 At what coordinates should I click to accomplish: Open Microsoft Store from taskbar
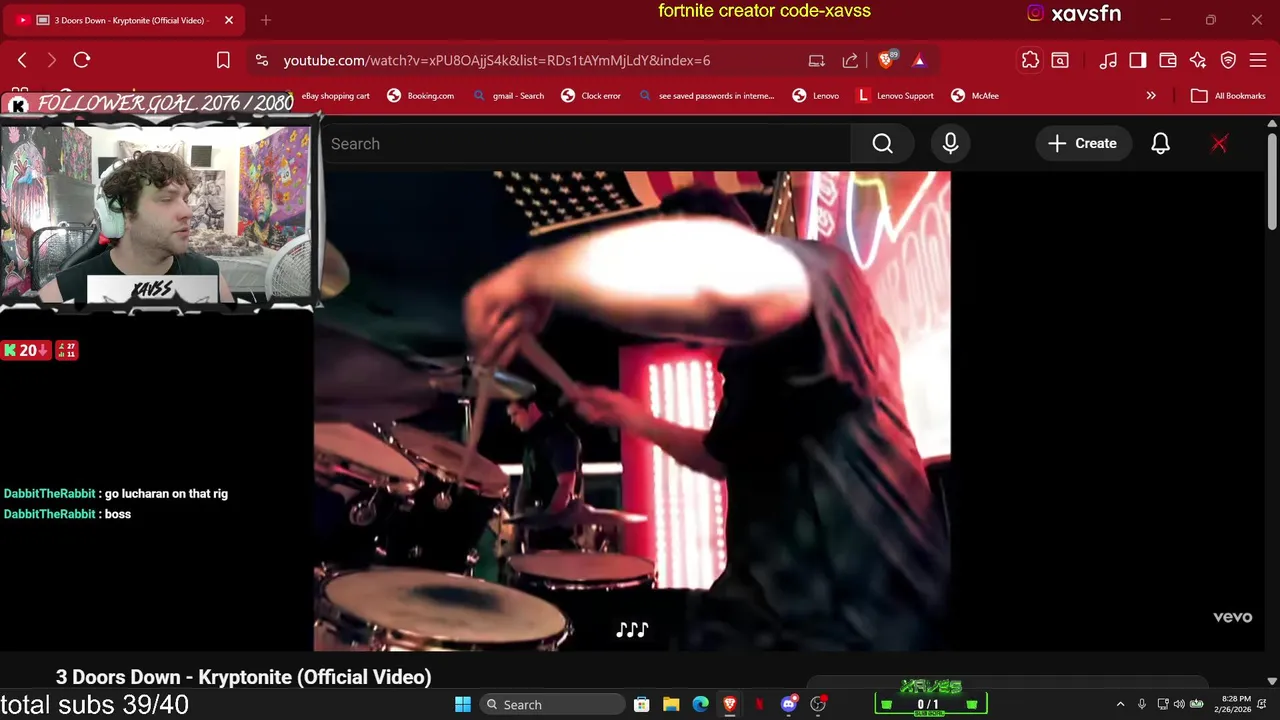pyautogui.click(x=642, y=704)
